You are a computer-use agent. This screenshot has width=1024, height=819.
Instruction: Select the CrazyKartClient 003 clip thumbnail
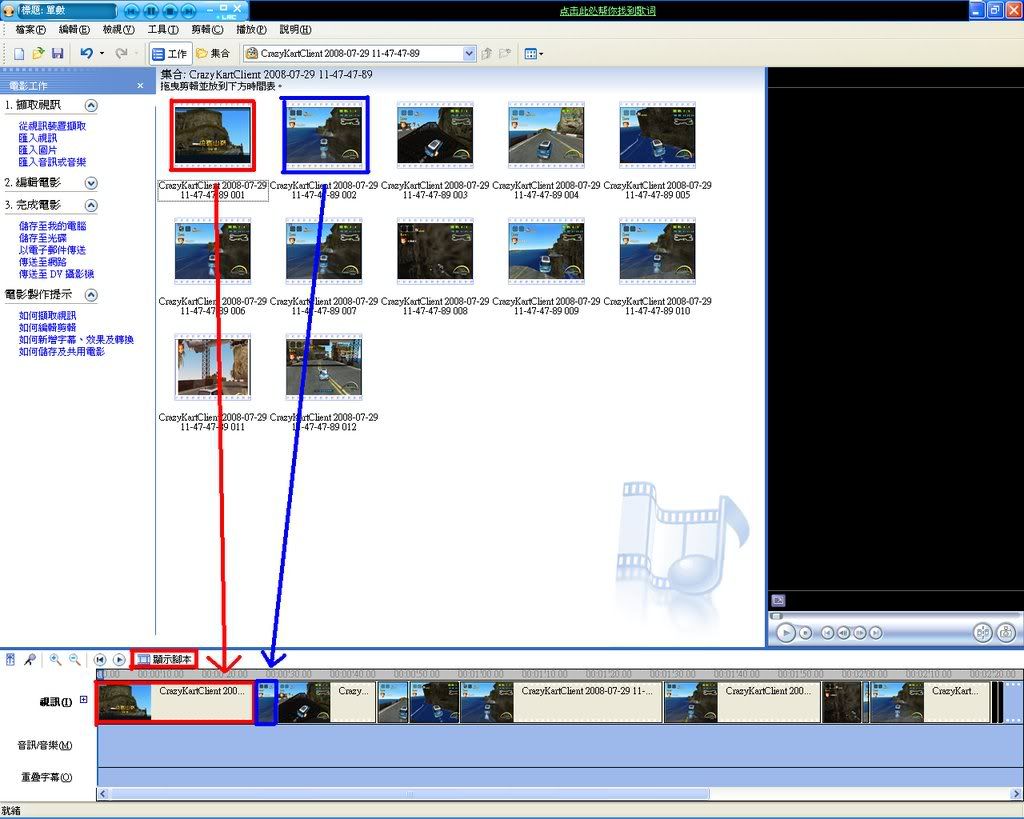435,136
